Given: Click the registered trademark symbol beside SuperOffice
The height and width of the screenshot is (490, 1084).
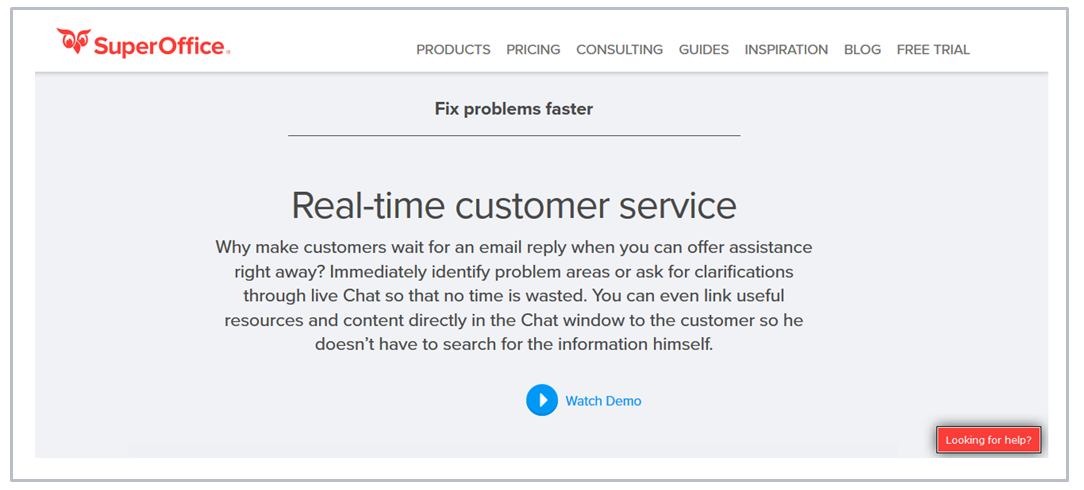Looking at the screenshot, I should tap(229, 52).
